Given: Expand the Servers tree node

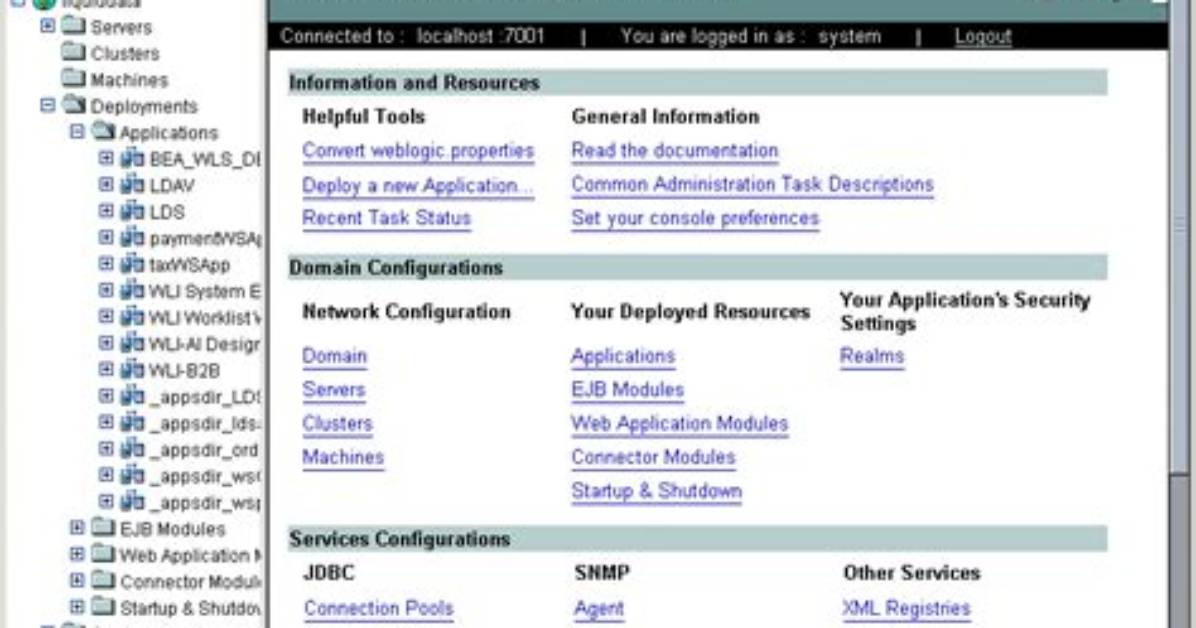Looking at the screenshot, I should coord(47,26).
